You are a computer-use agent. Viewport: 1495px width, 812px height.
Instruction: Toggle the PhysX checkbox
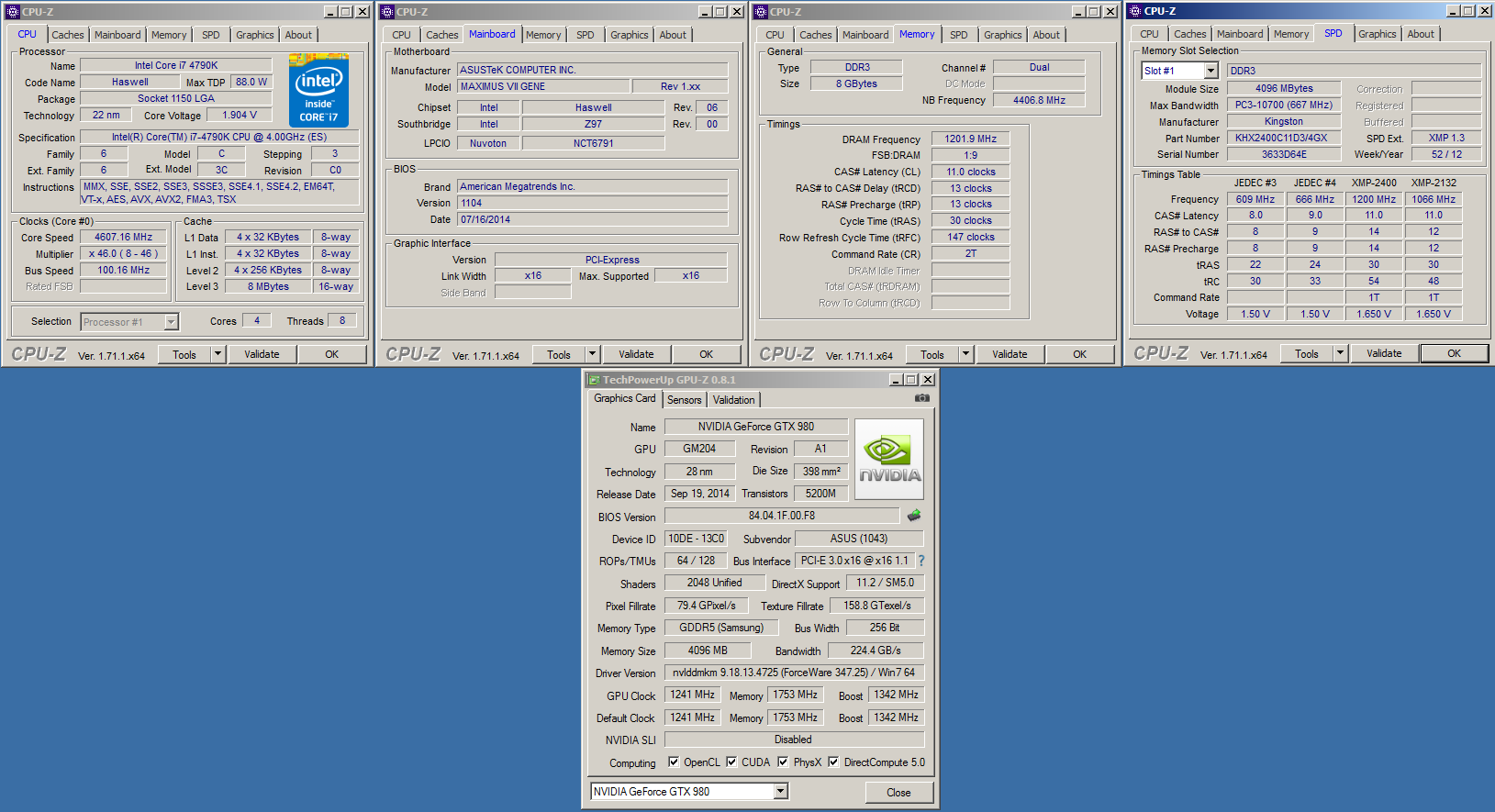[x=783, y=762]
